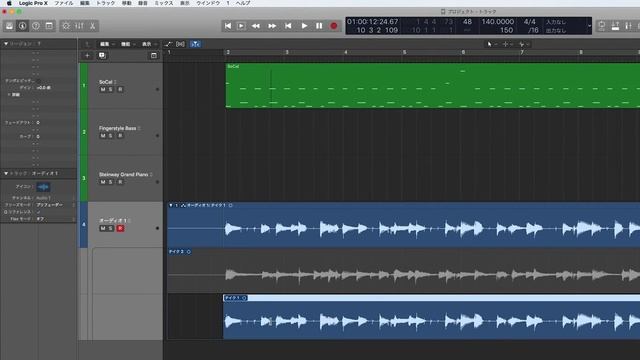
Task: Open the pointer tool menu
Action: pyautogui.click(x=491, y=44)
